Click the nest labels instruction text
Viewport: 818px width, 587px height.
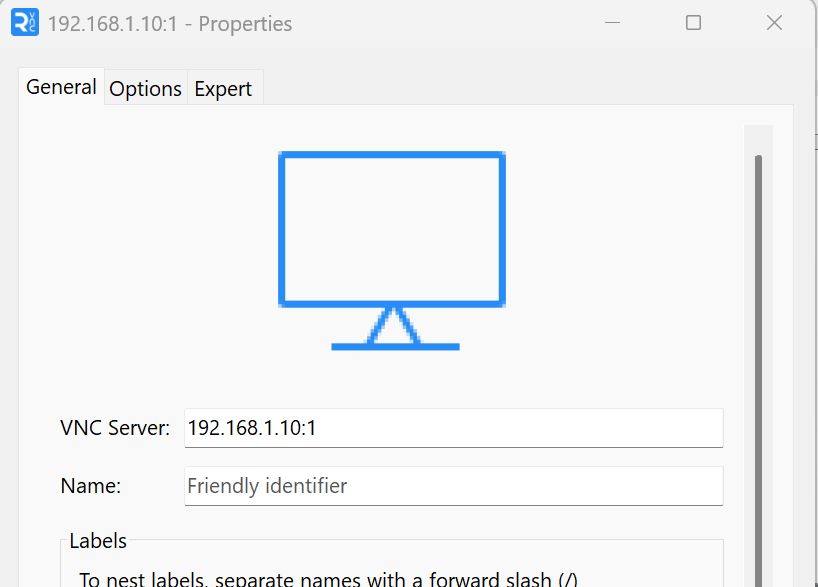[x=329, y=579]
